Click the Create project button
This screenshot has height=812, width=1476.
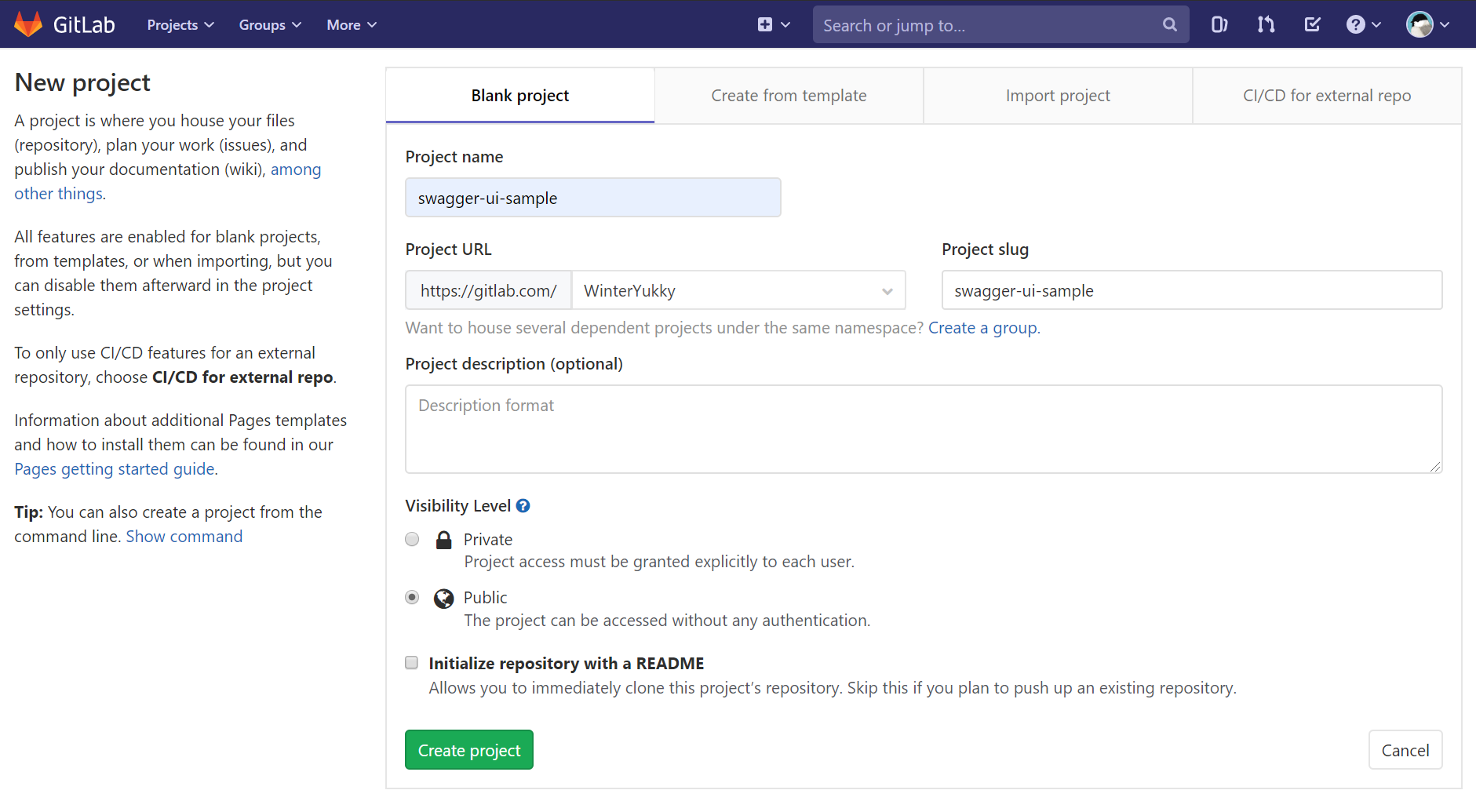click(468, 749)
